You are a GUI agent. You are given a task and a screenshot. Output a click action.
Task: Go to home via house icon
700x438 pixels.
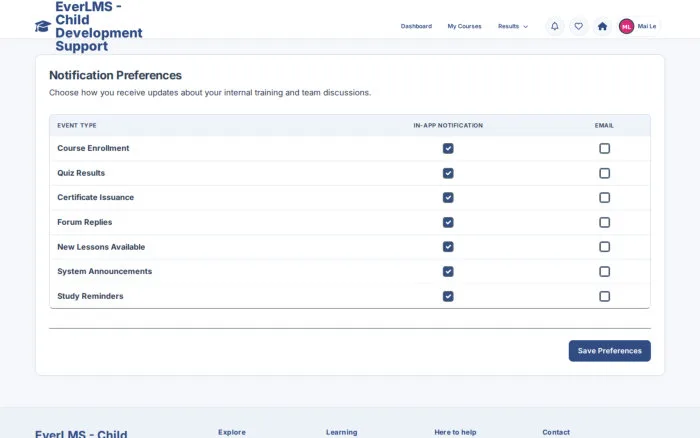(602, 26)
